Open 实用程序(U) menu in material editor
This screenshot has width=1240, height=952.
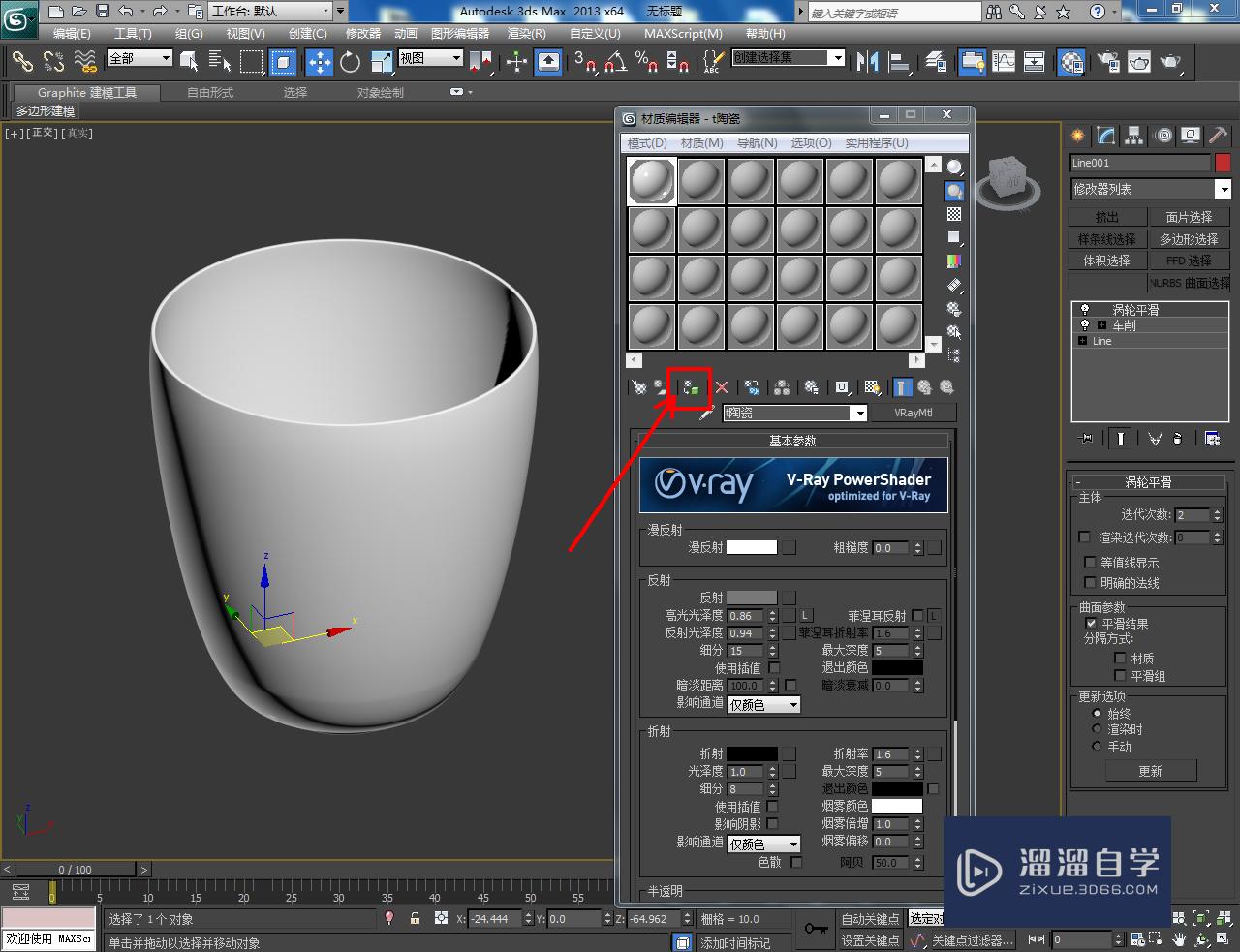click(877, 142)
